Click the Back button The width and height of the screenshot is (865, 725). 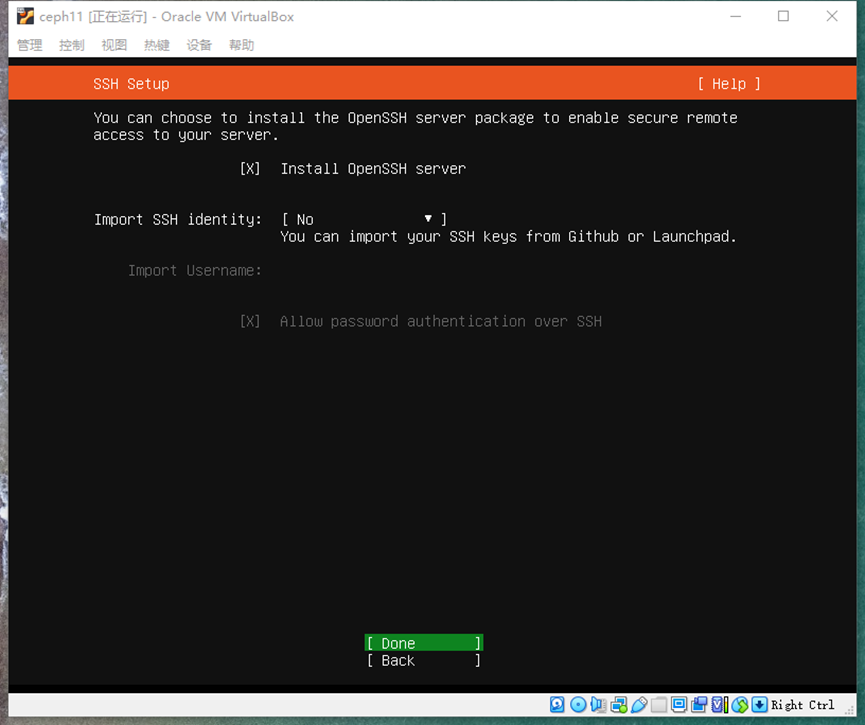424,660
